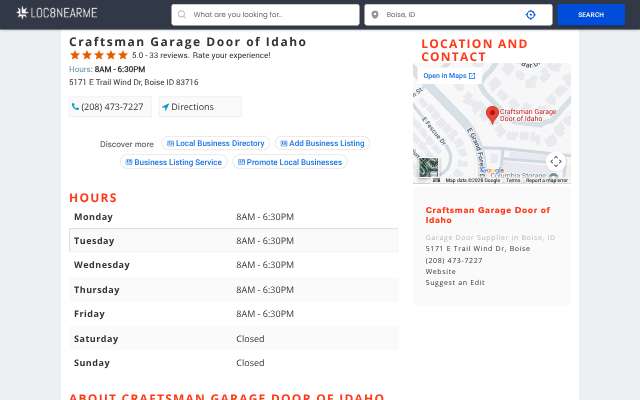
Task: Focus the 'What are you looking for' field
Action: [265, 15]
